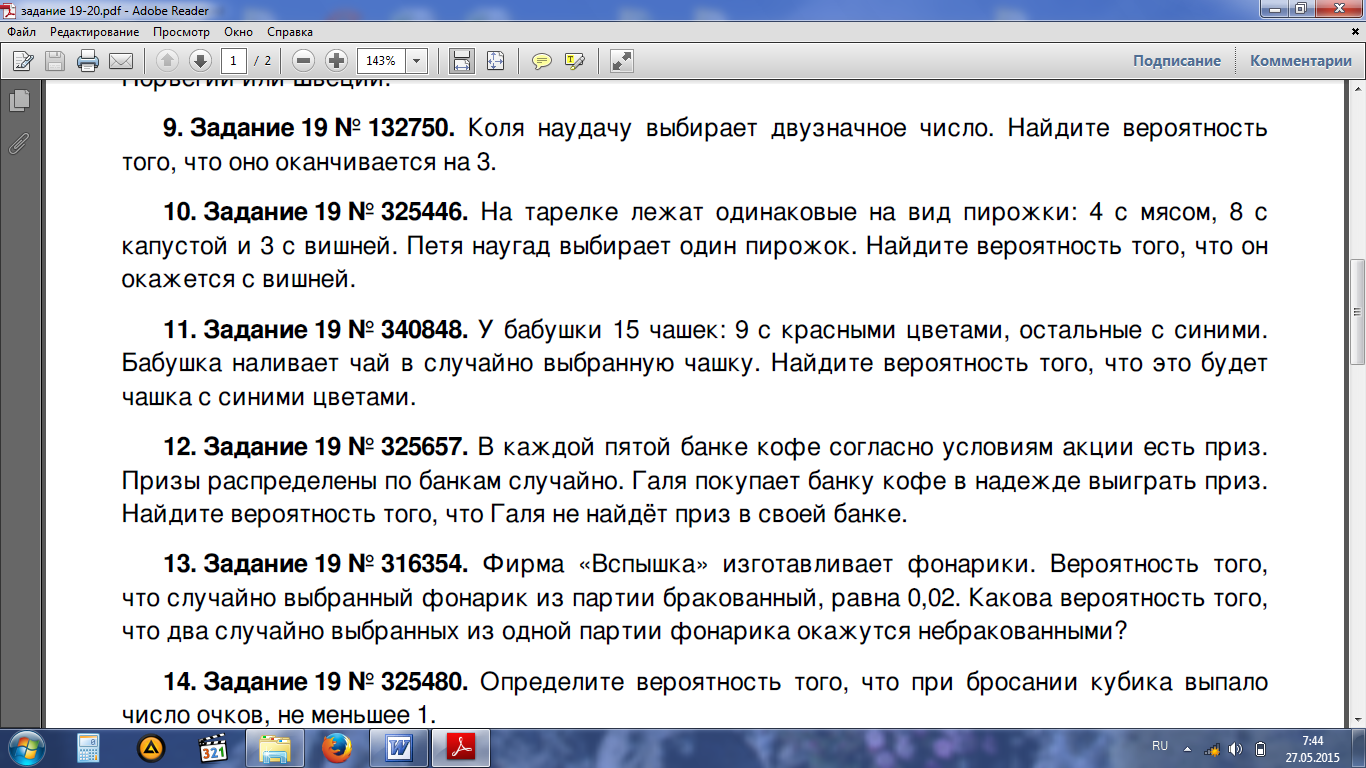Open the Windows Start button
The image size is (1366, 768).
pos(26,747)
